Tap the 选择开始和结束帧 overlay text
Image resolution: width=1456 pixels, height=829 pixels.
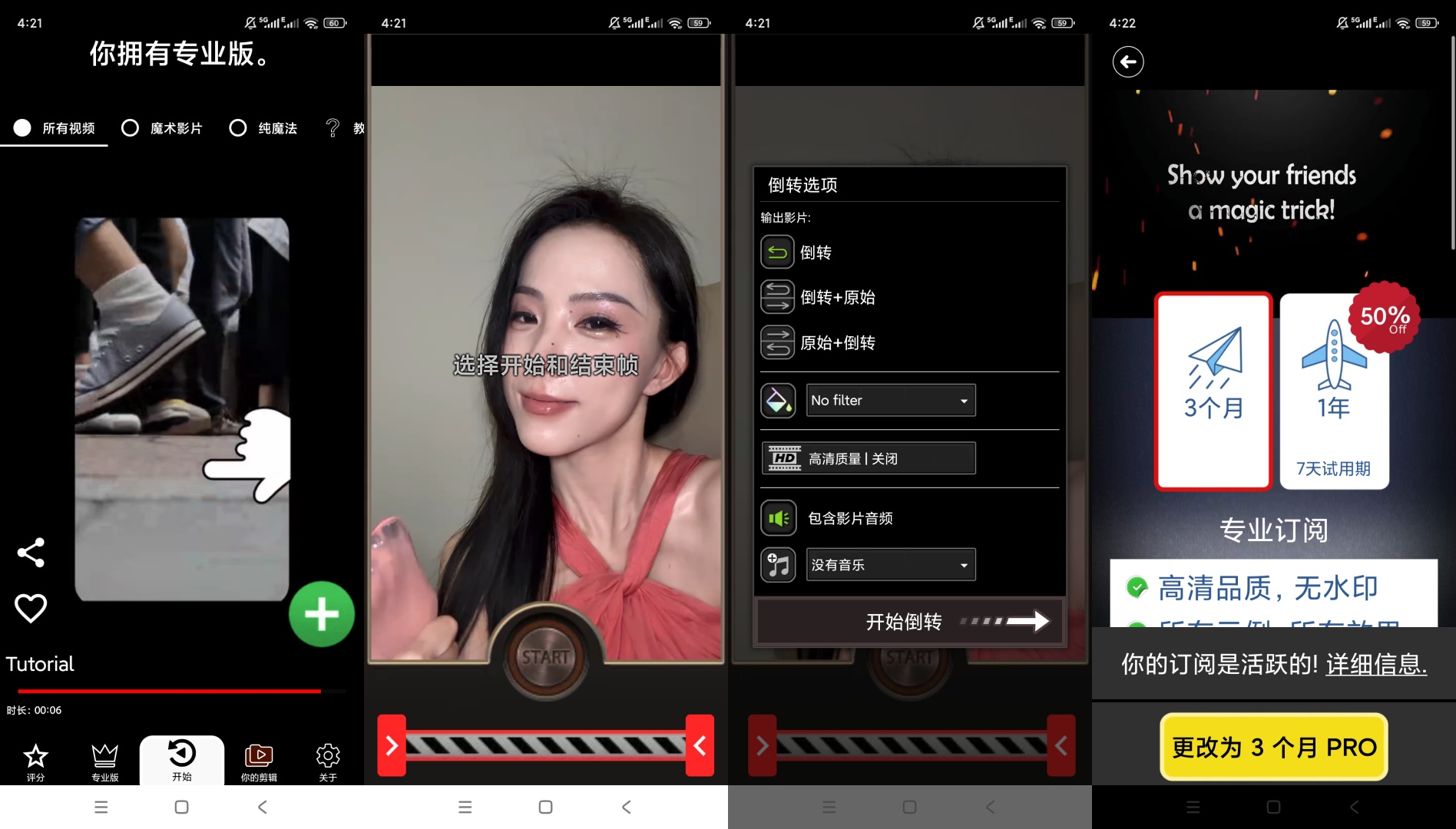[x=545, y=365]
